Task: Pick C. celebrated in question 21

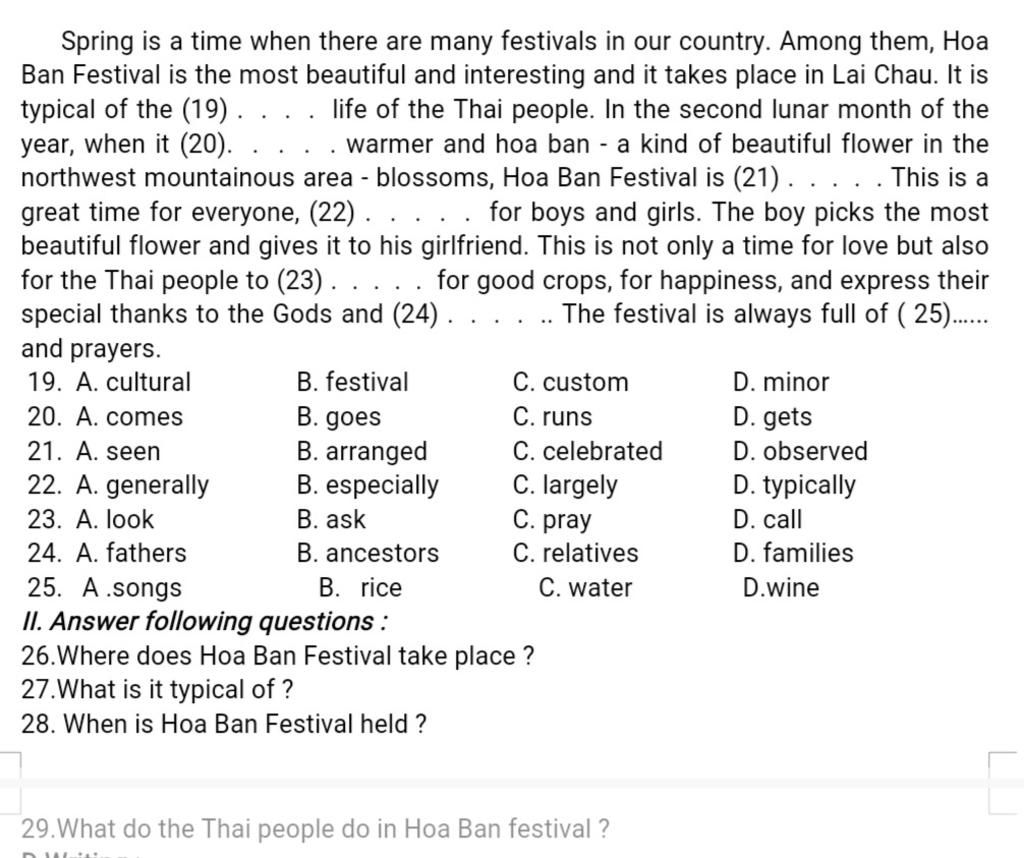Action: (588, 451)
